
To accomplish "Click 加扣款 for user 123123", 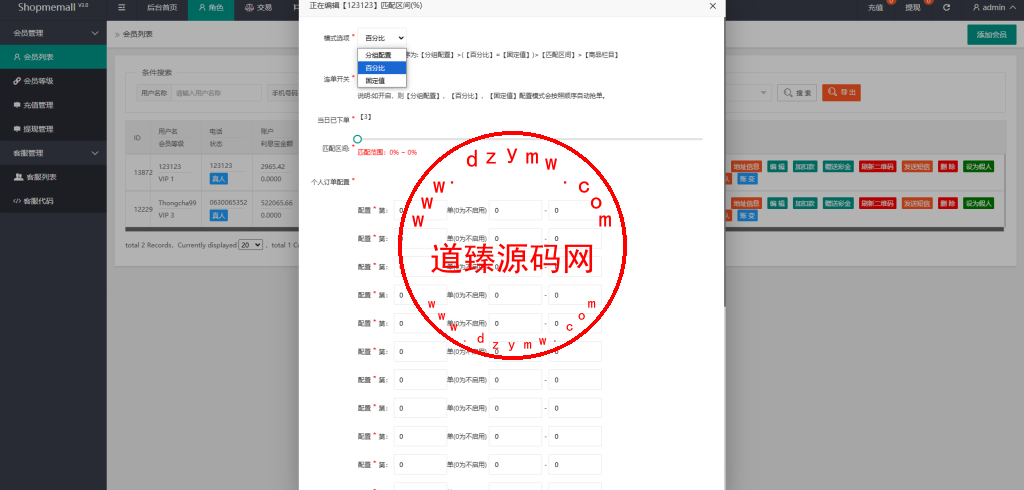I will tap(805, 167).
